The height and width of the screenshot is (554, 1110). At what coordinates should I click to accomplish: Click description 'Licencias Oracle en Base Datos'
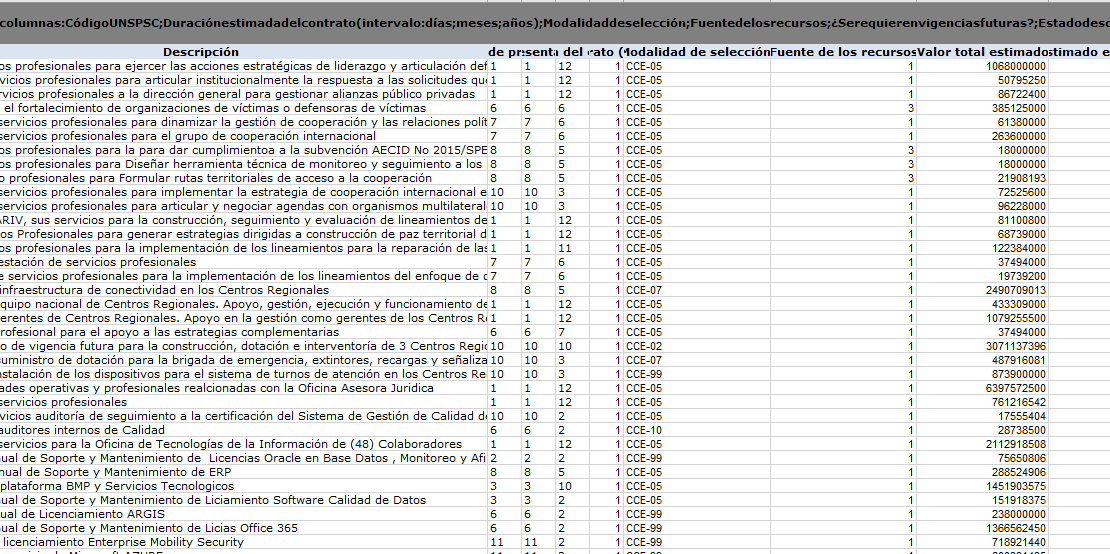click(x=244, y=458)
